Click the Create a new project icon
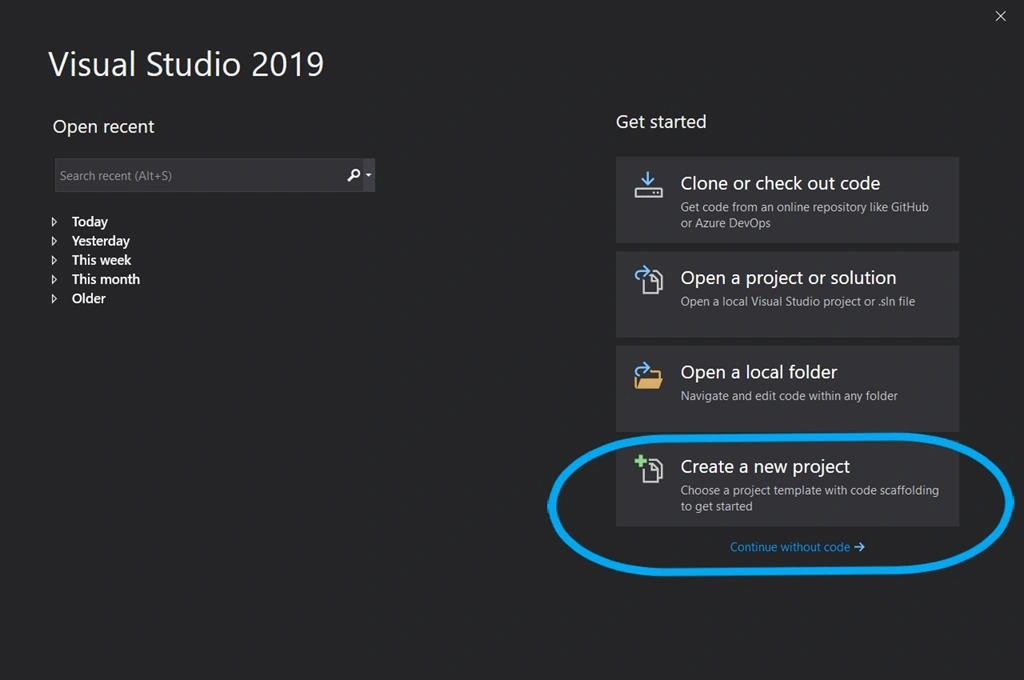This screenshot has width=1024, height=680. pyautogui.click(x=648, y=469)
